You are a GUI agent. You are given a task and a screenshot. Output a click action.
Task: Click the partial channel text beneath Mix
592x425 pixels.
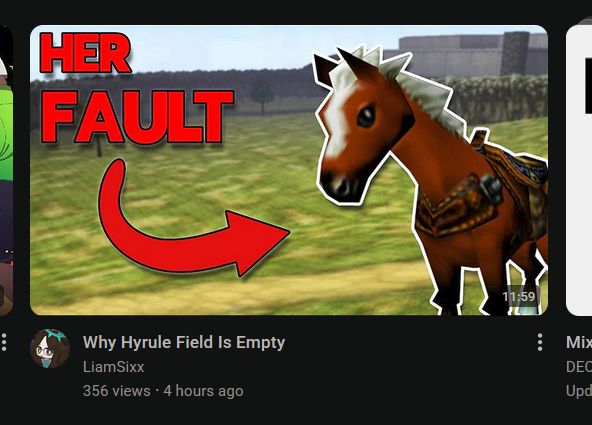click(579, 367)
